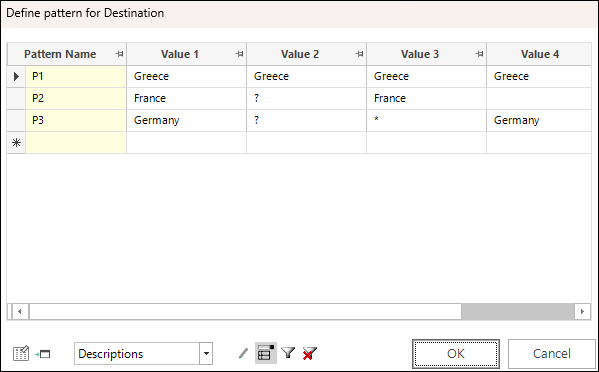Click France in P2 Value 3
The height and width of the screenshot is (372, 599).
point(427,99)
